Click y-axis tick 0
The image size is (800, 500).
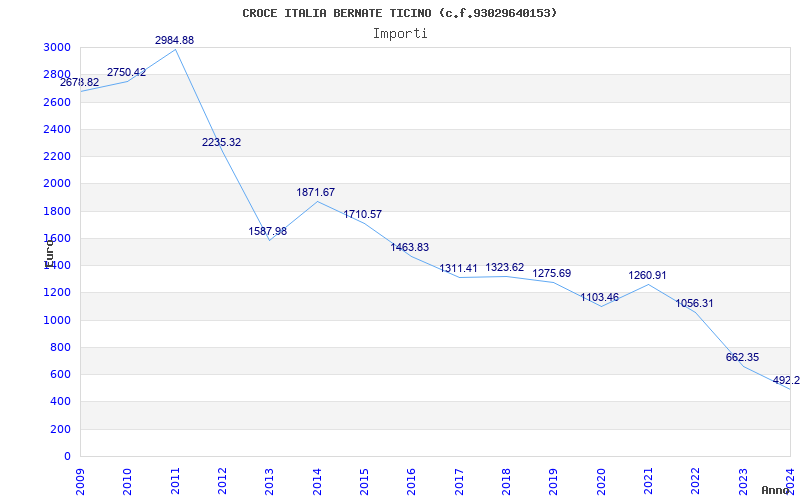(x=67, y=456)
